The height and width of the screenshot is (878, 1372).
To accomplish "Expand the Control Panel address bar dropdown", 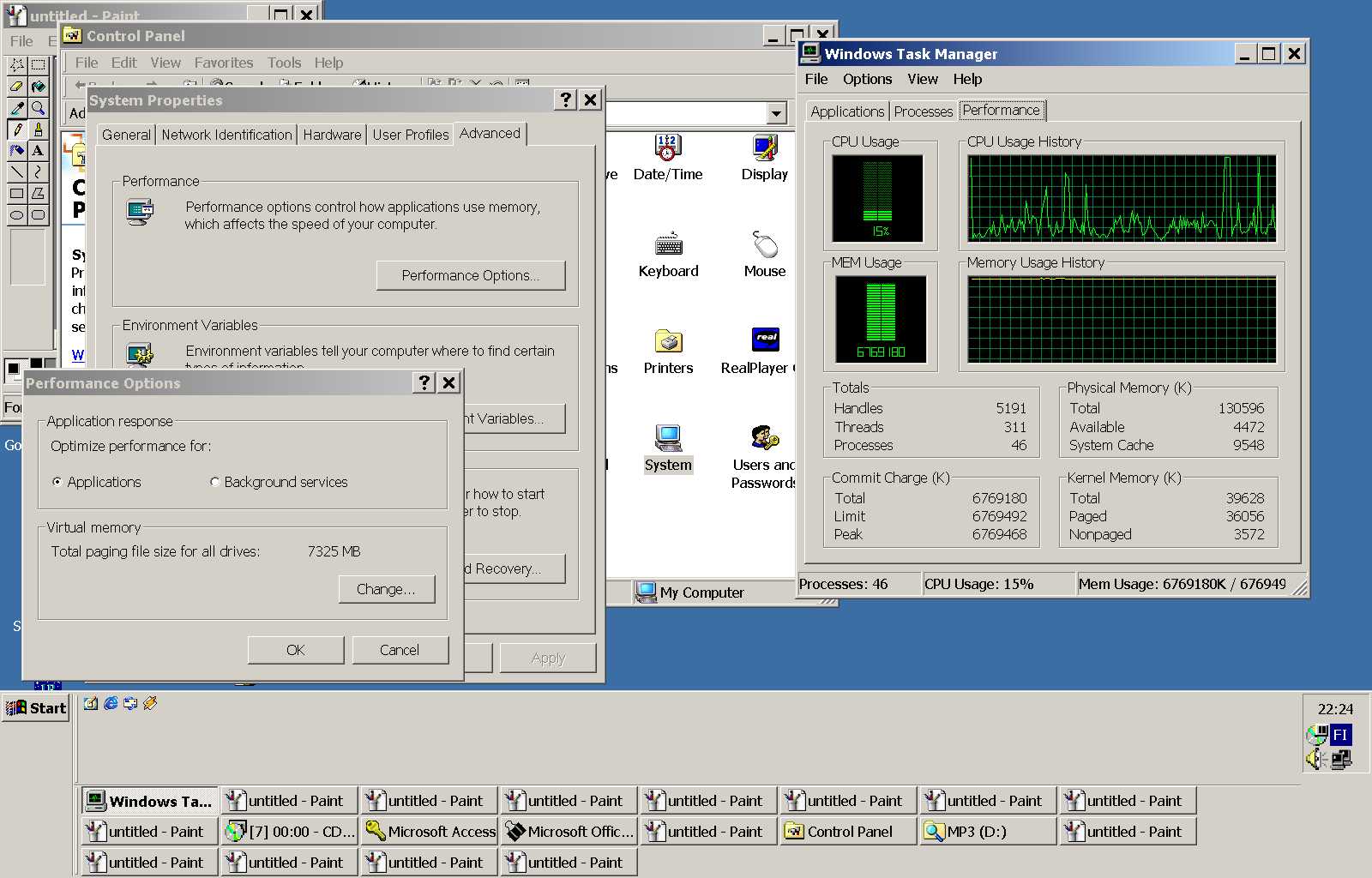I will click(x=776, y=113).
